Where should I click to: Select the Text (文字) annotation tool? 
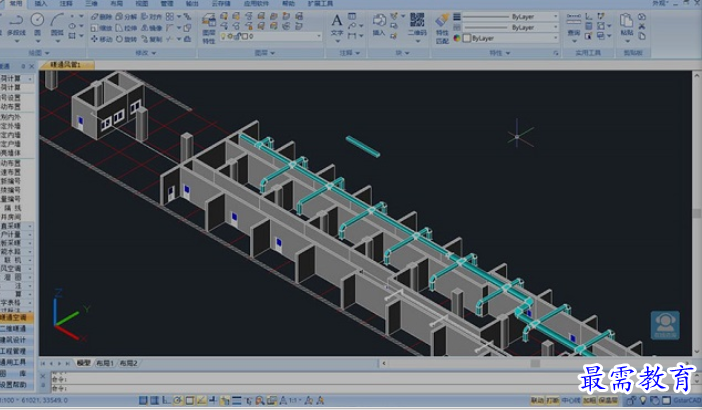337,25
